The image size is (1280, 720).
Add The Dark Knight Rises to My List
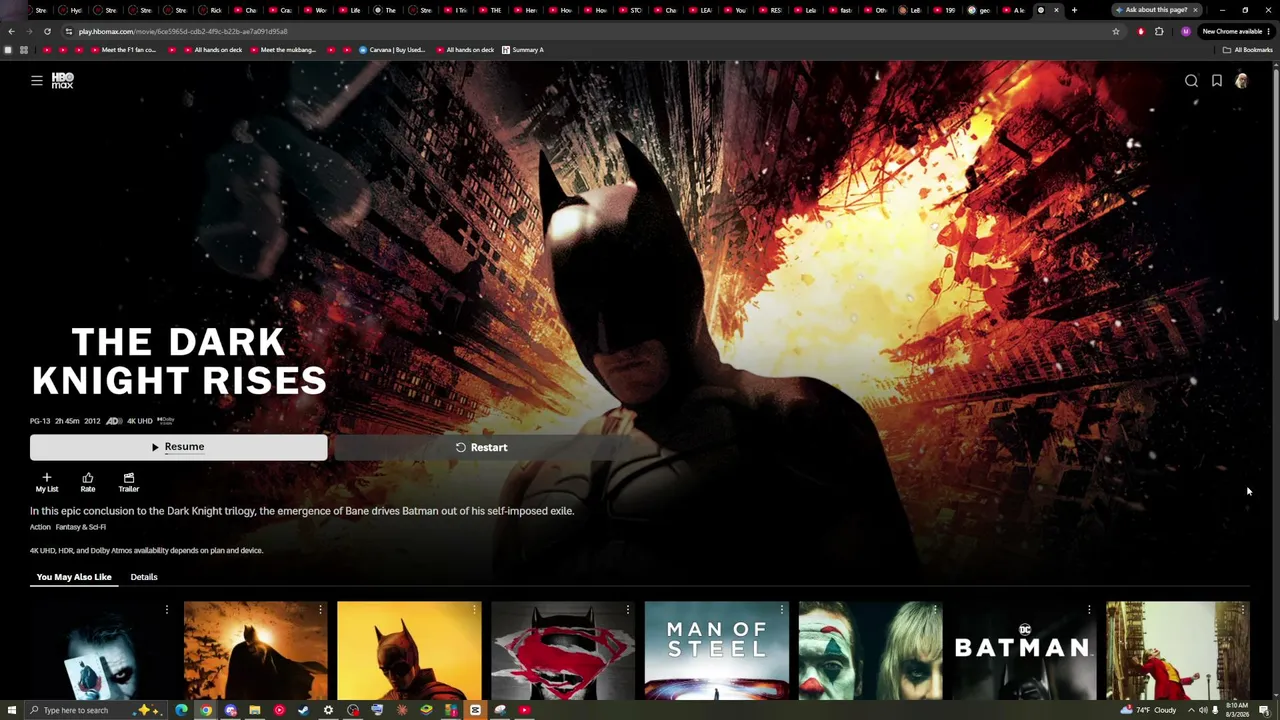(47, 482)
